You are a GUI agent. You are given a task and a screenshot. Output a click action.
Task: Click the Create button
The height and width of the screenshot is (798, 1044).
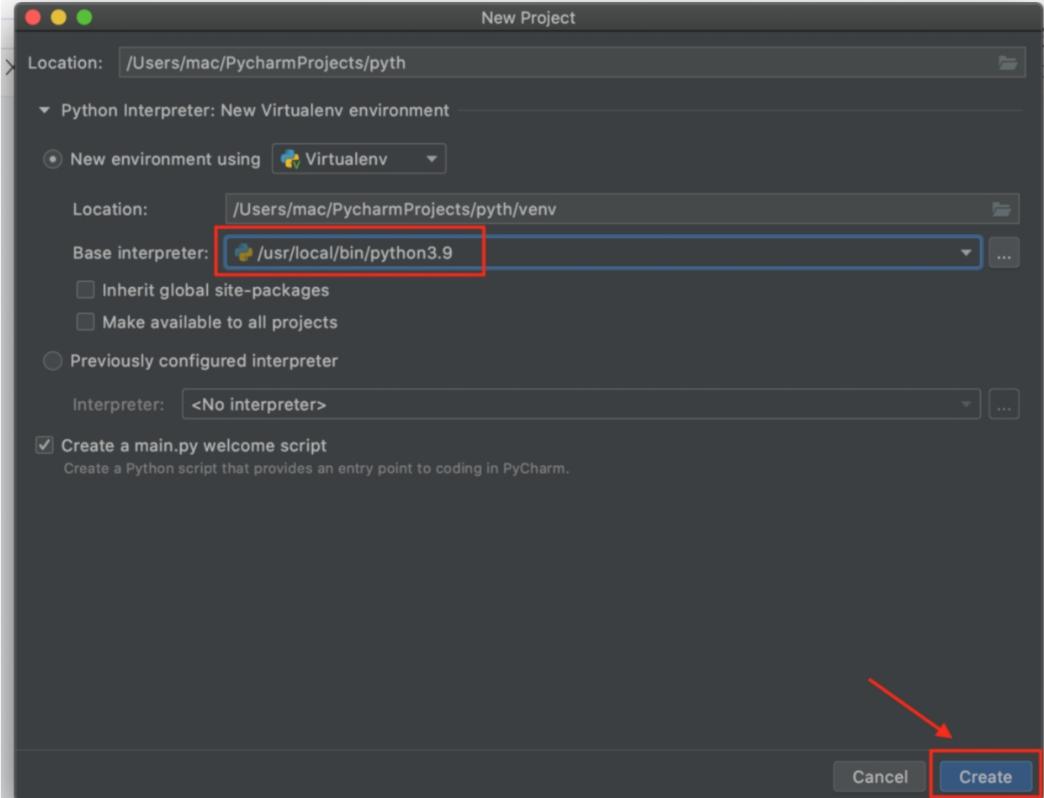(x=985, y=777)
